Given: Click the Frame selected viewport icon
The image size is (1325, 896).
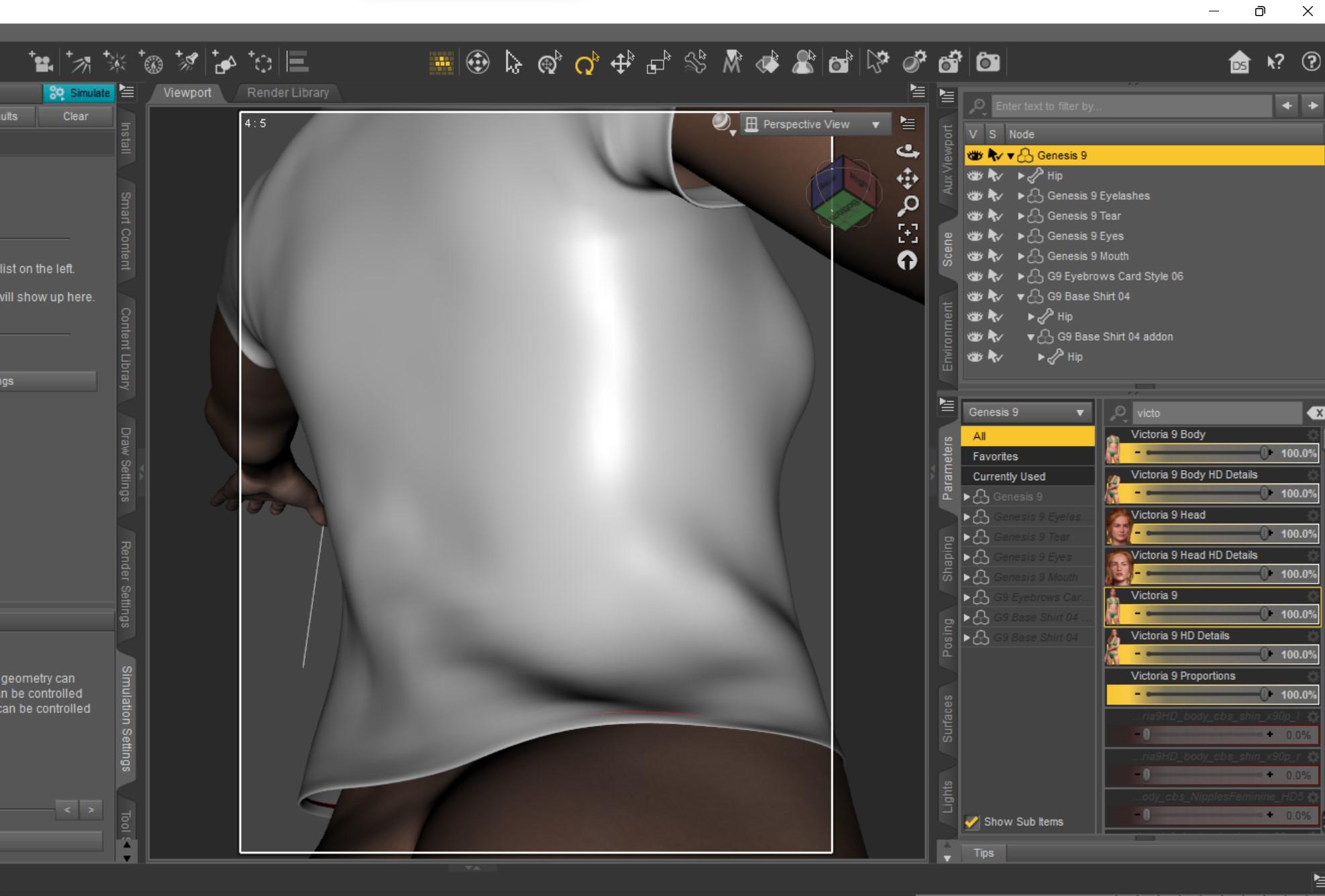Looking at the screenshot, I should 908,233.
